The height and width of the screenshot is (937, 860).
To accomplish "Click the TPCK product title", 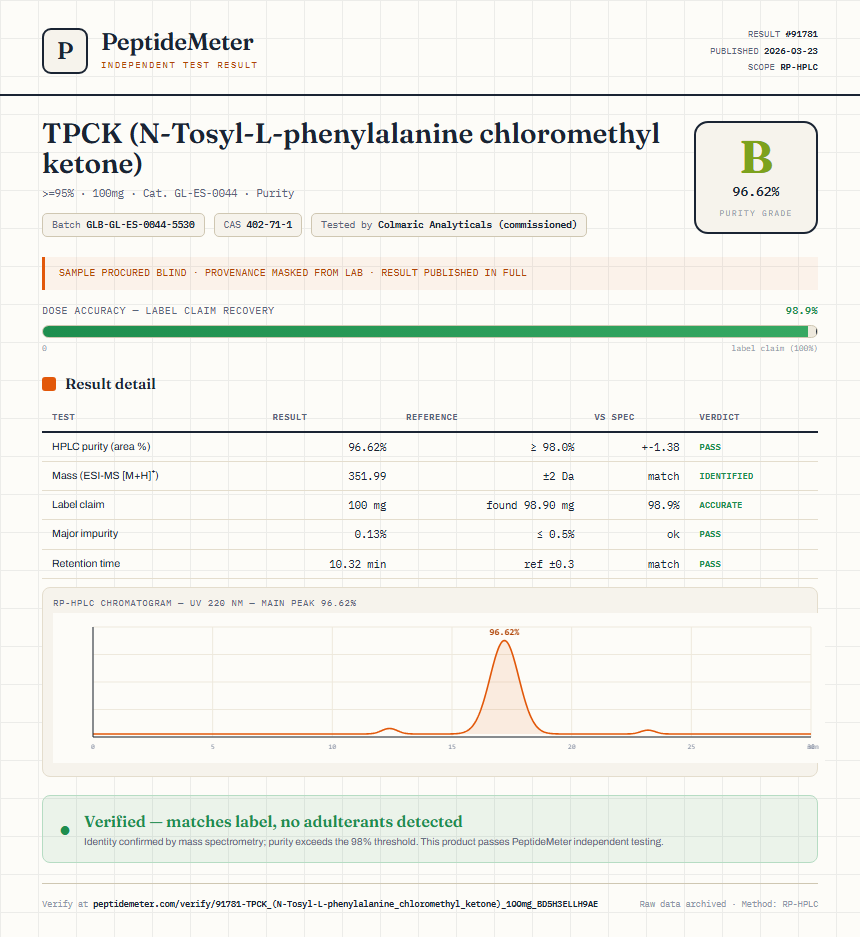I will [351, 148].
